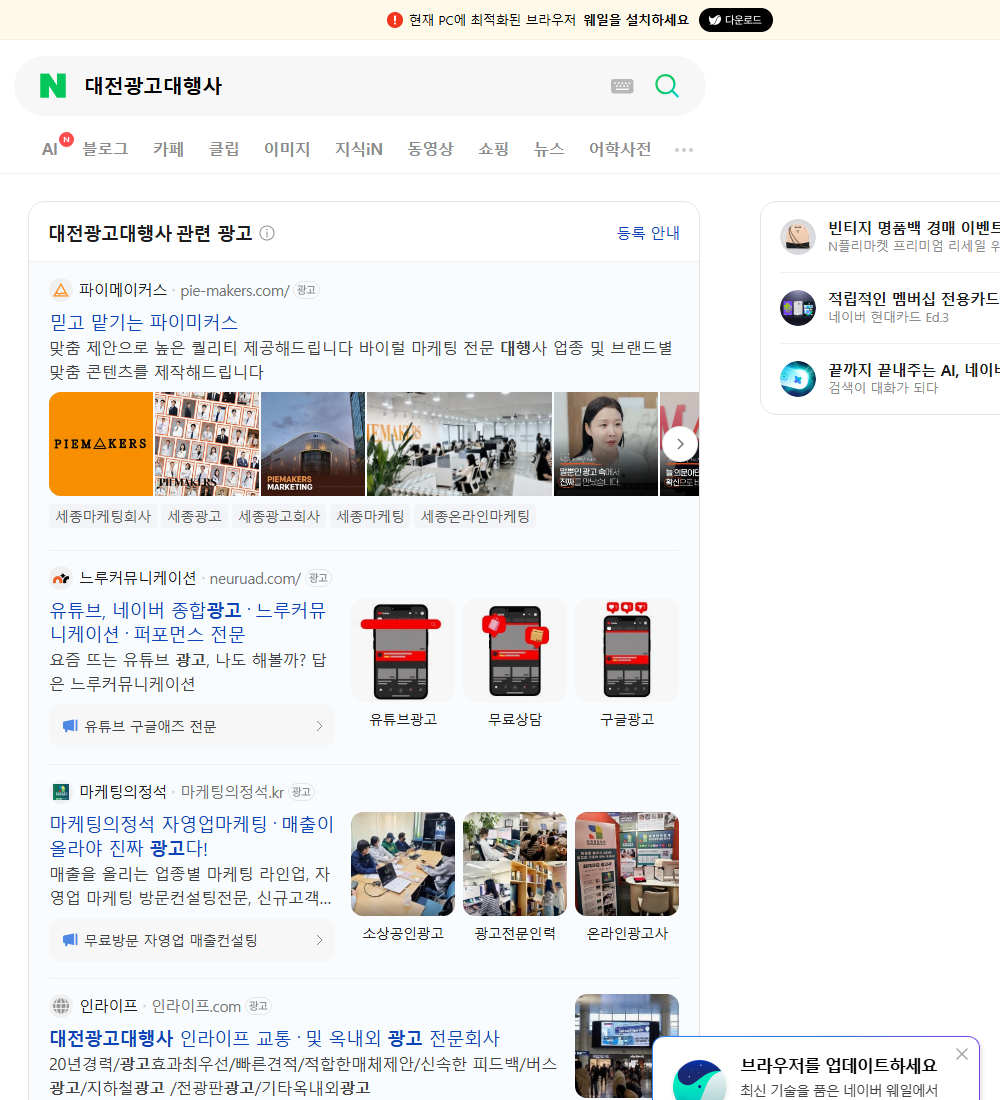Viewport: 1000px width, 1100px height.
Task: Click the 느루커뮤니케이션 favicon
Action: tap(61, 578)
